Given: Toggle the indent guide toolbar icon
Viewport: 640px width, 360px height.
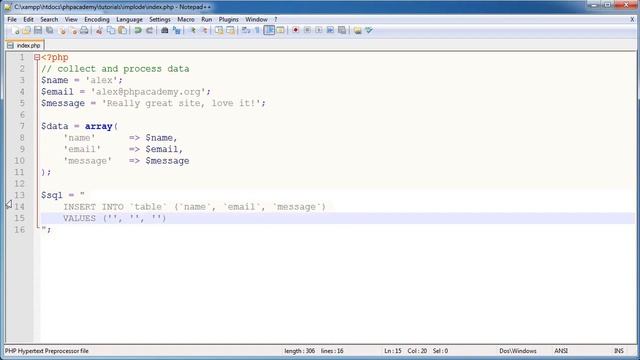Looking at the screenshot, I should pyautogui.click(x=269, y=31).
